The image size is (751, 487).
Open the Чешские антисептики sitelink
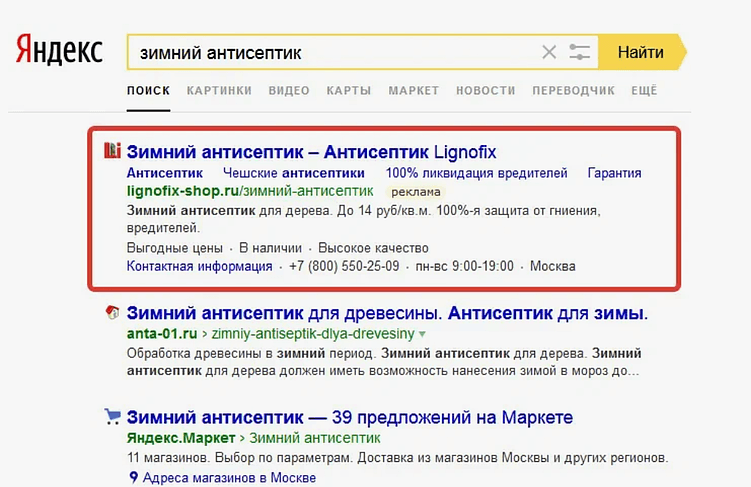[x=294, y=173]
